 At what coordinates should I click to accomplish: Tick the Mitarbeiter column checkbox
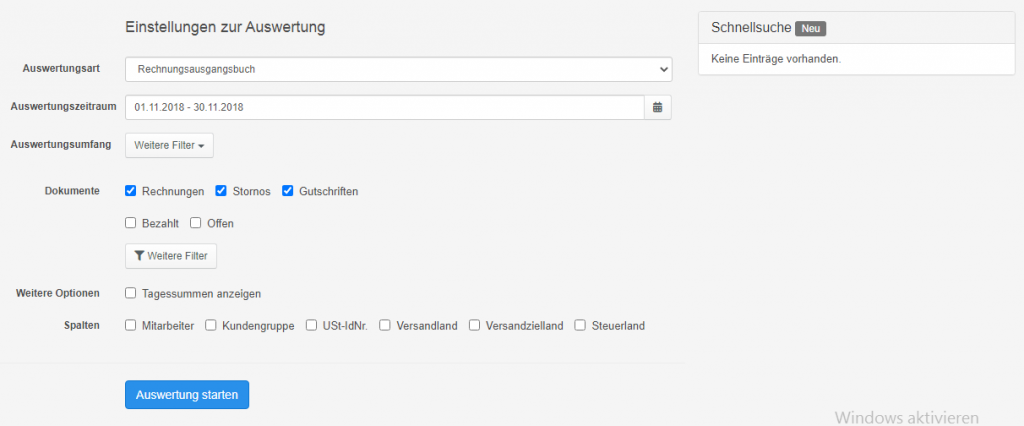[131, 325]
